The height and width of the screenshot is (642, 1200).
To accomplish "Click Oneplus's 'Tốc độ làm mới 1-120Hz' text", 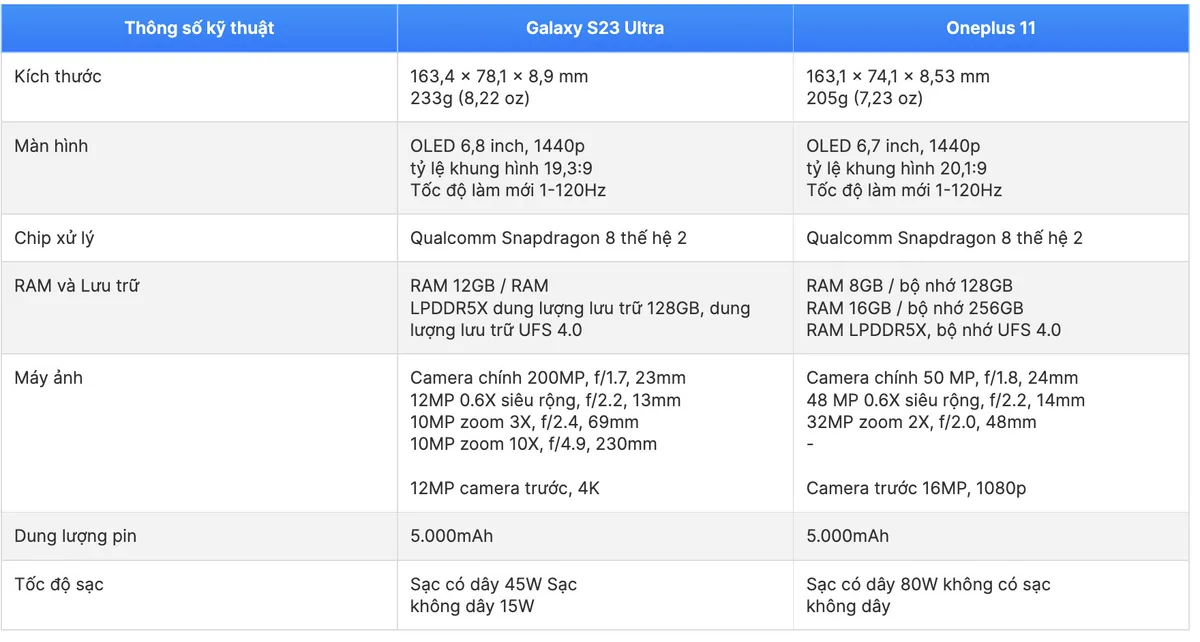I will pos(904,190).
